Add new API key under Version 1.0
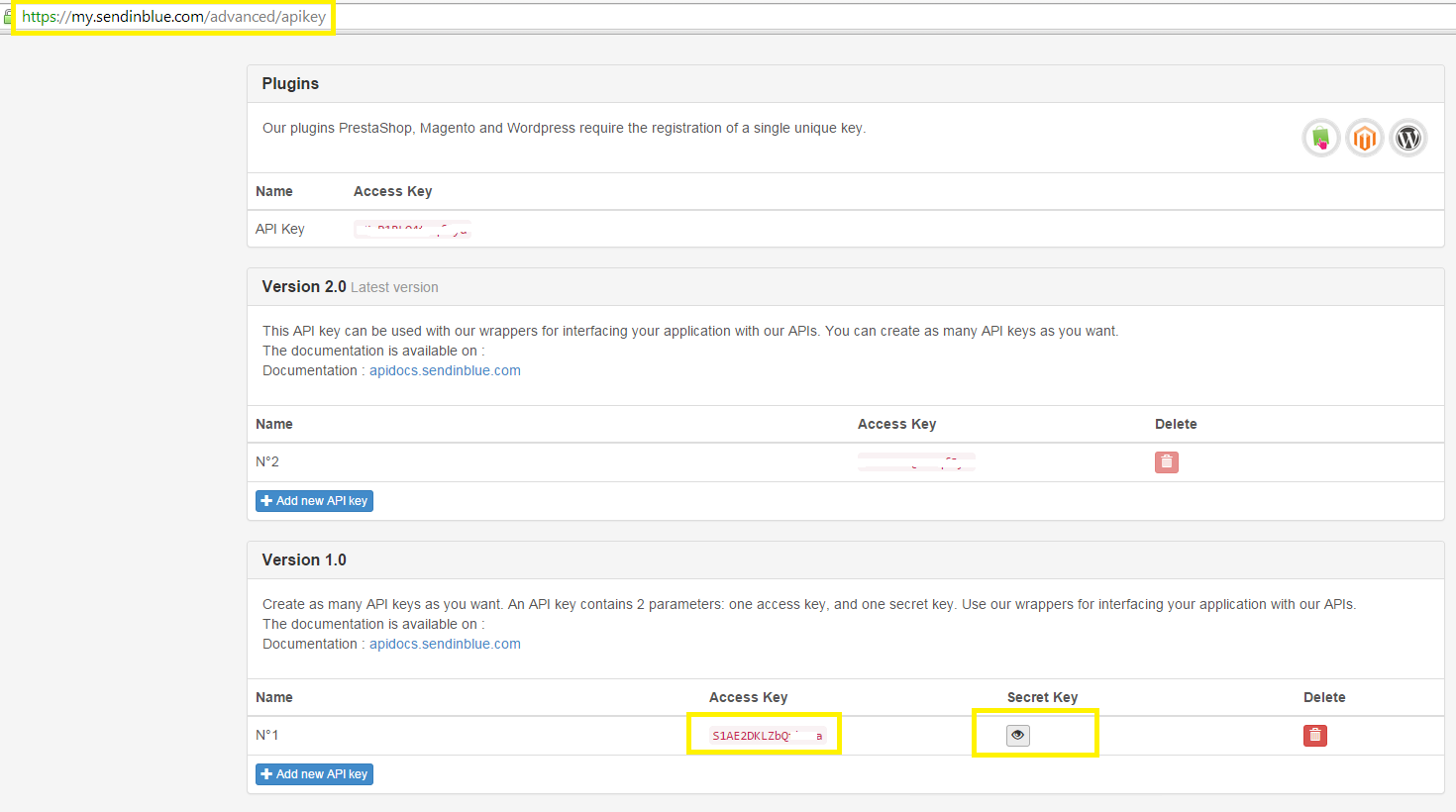This screenshot has width=1456, height=812. (314, 773)
